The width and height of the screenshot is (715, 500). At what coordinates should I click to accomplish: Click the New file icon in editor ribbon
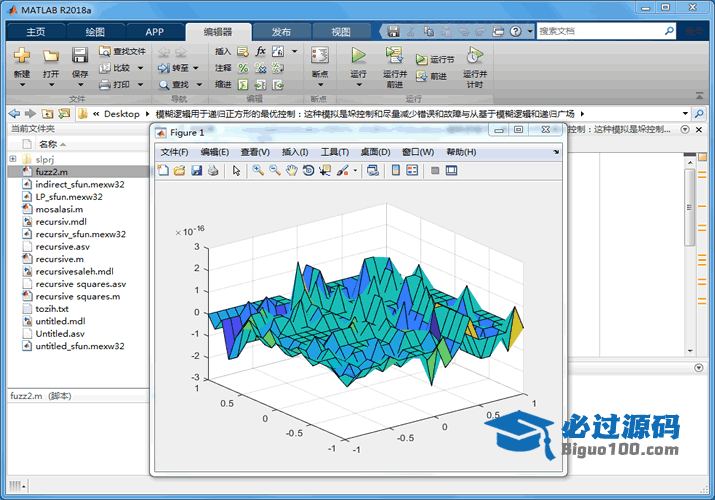[x=21, y=55]
